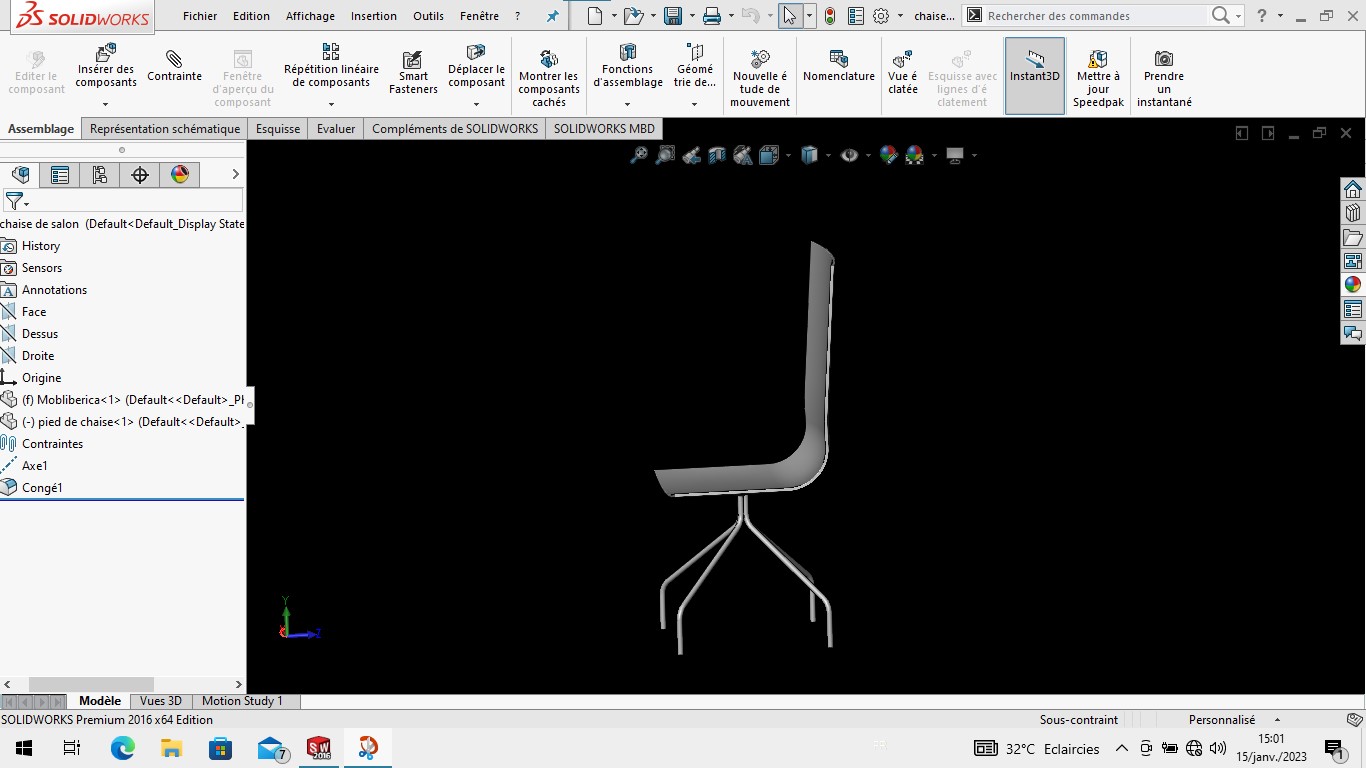This screenshot has height=768, width=1366.
Task: Switch to SOLIDWORKS MBD tab
Action: [x=604, y=129]
